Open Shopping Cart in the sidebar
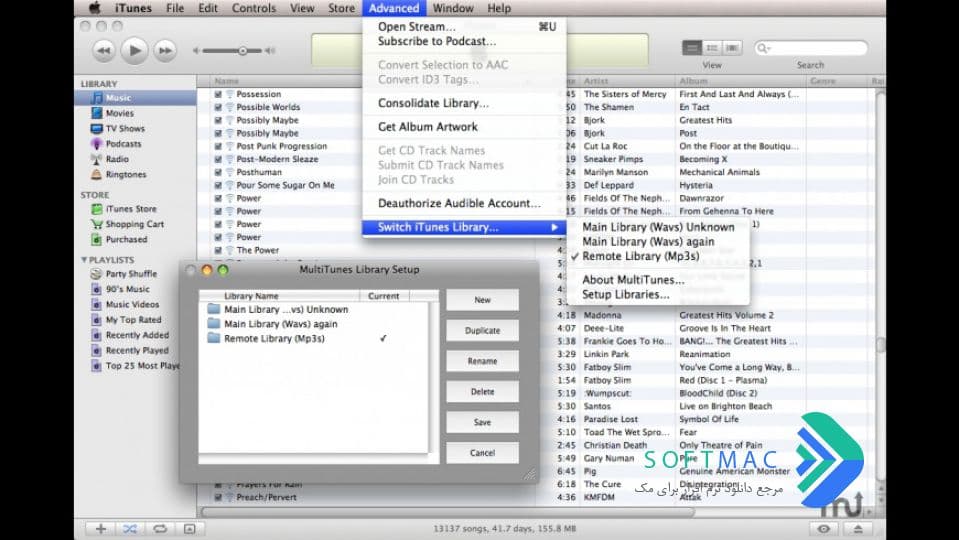This screenshot has height=540, width=959. click(x=135, y=224)
